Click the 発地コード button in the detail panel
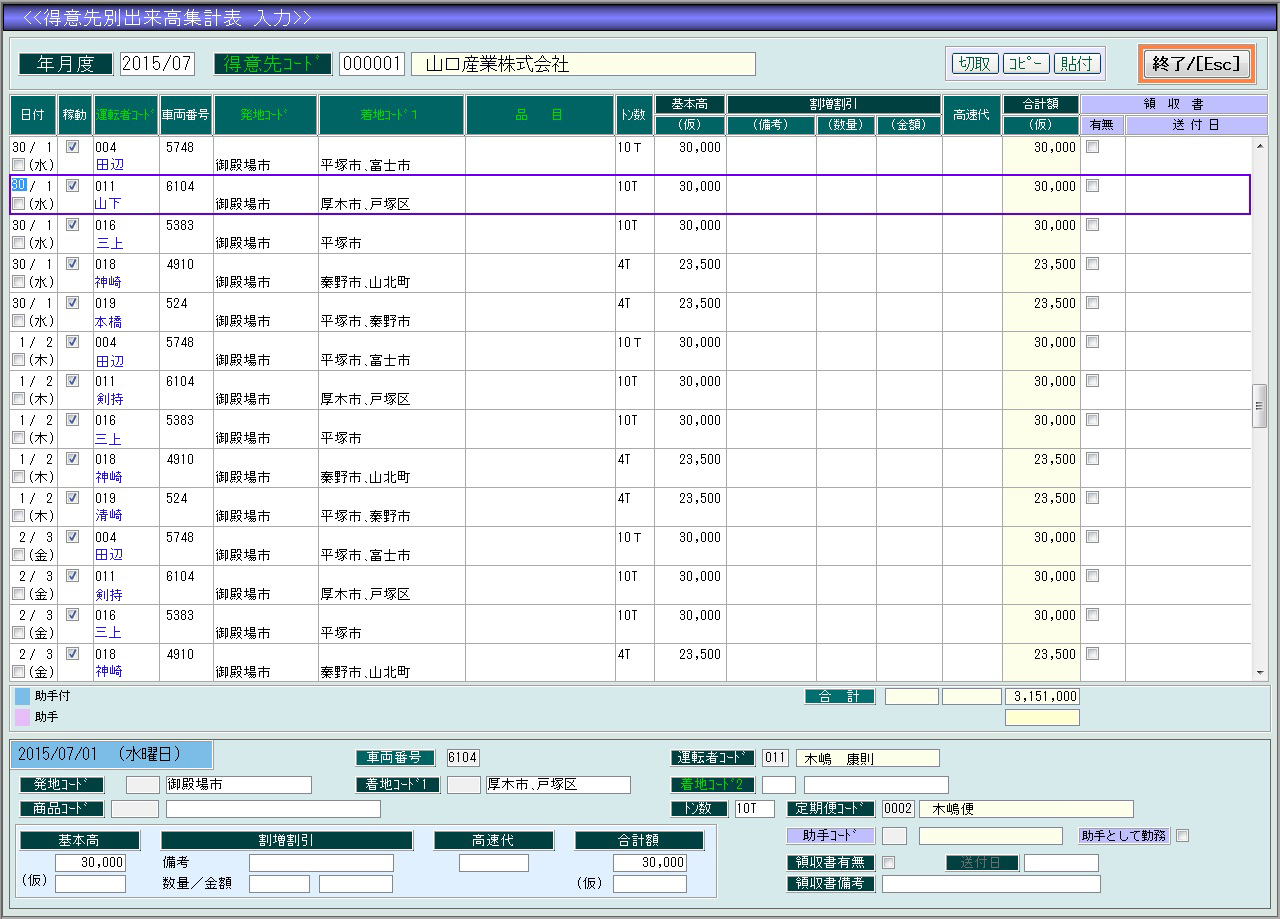1280x919 pixels. (x=62, y=785)
